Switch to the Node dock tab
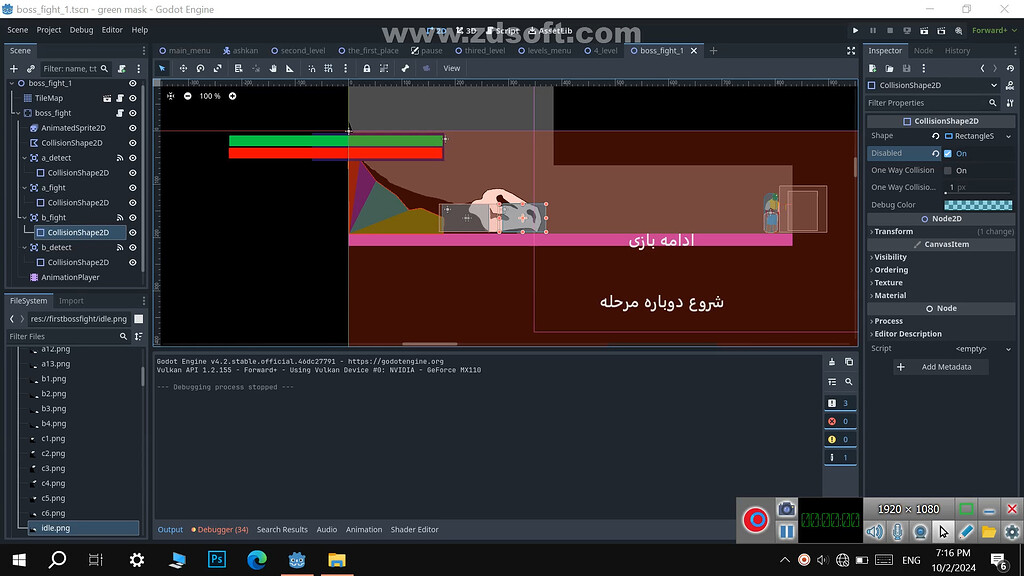This screenshot has height=576, width=1024. [x=923, y=50]
